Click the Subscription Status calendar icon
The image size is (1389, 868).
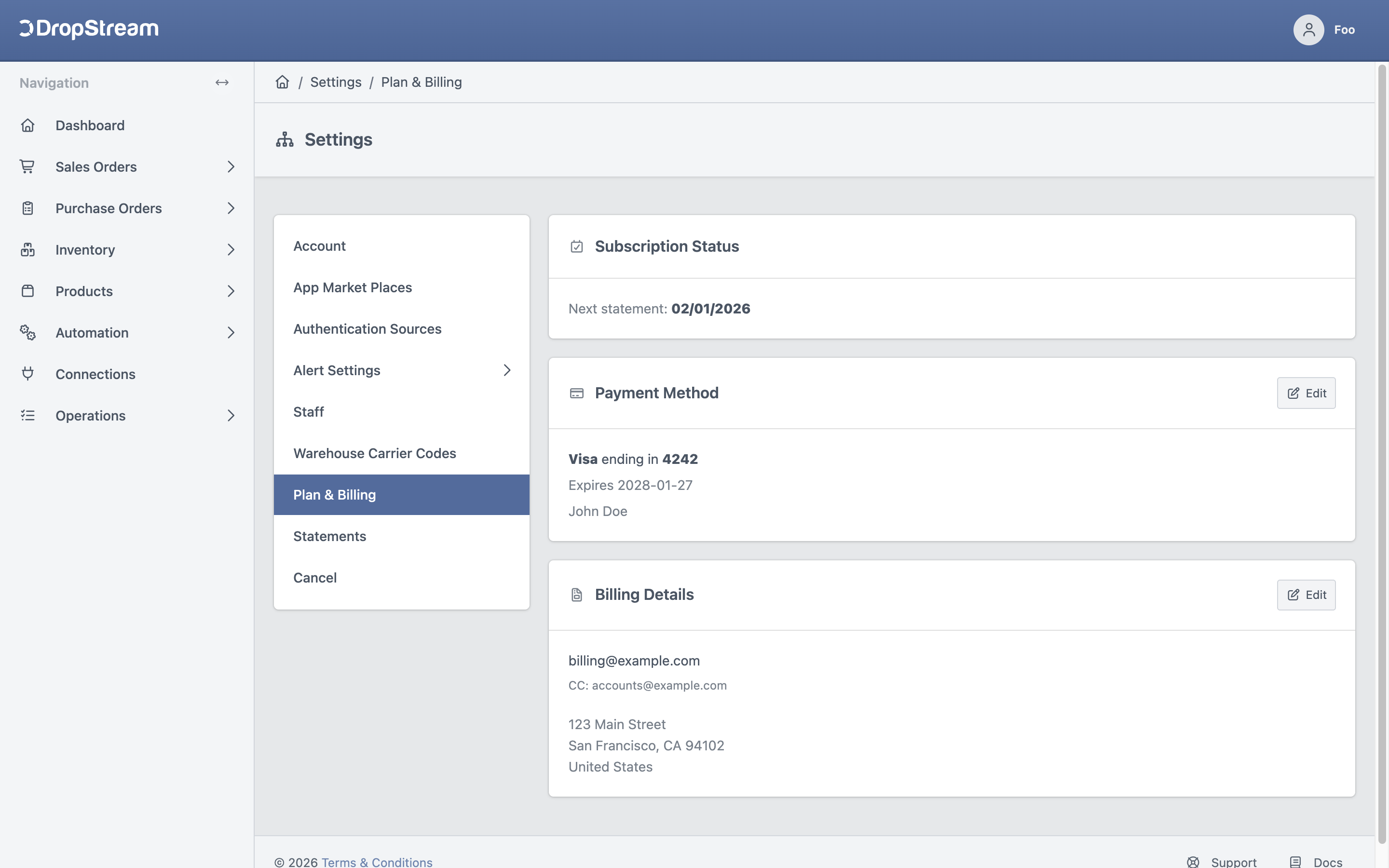coord(577,246)
